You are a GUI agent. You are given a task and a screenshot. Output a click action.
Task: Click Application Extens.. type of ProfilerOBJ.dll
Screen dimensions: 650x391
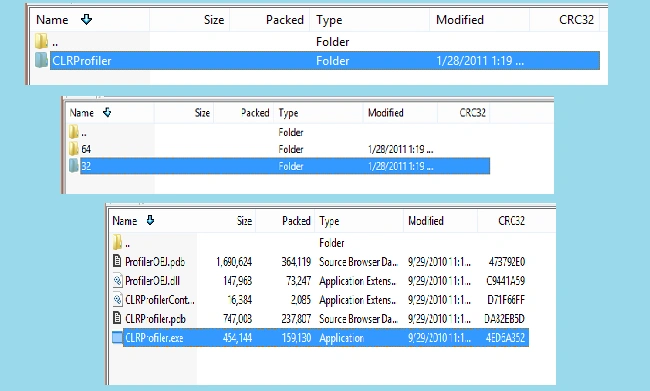click(x=357, y=281)
